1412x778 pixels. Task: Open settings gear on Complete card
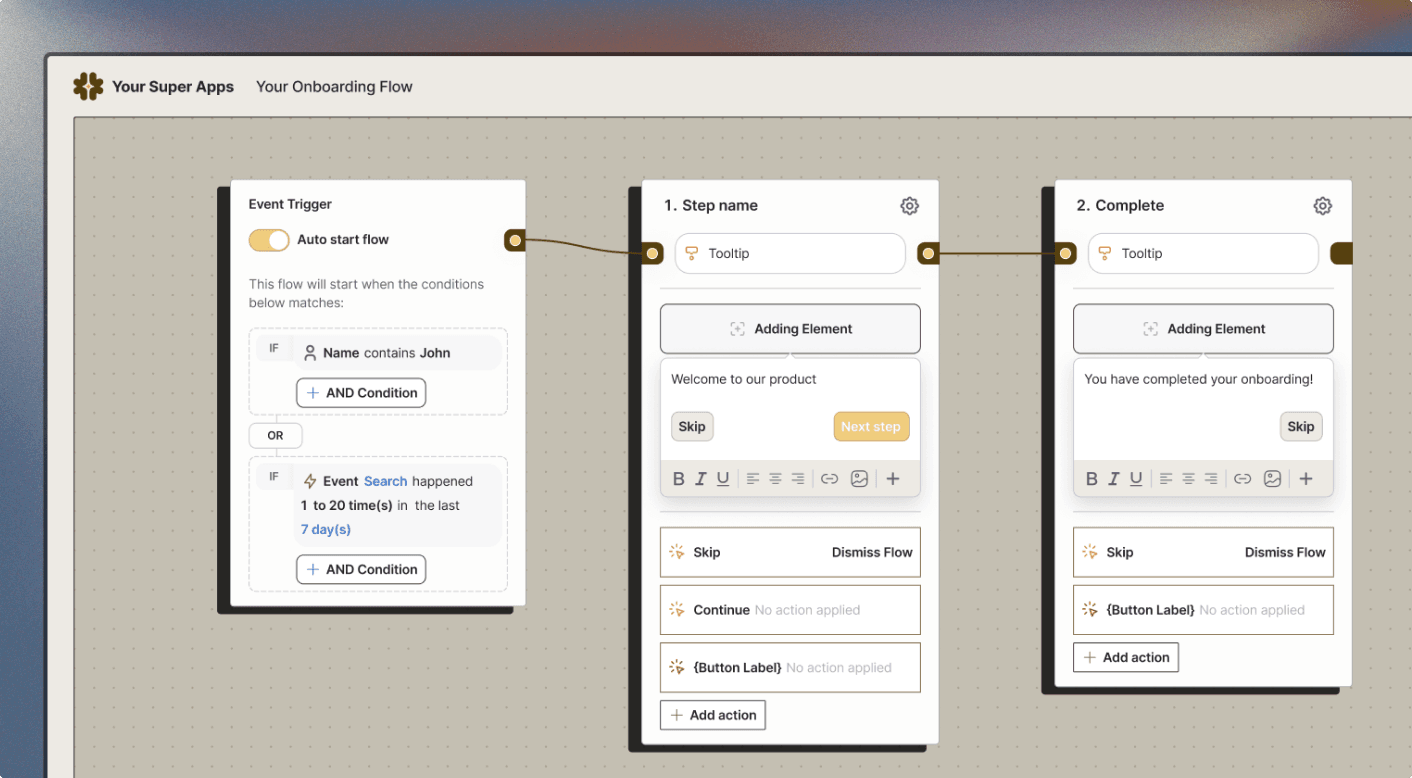tap(1322, 206)
